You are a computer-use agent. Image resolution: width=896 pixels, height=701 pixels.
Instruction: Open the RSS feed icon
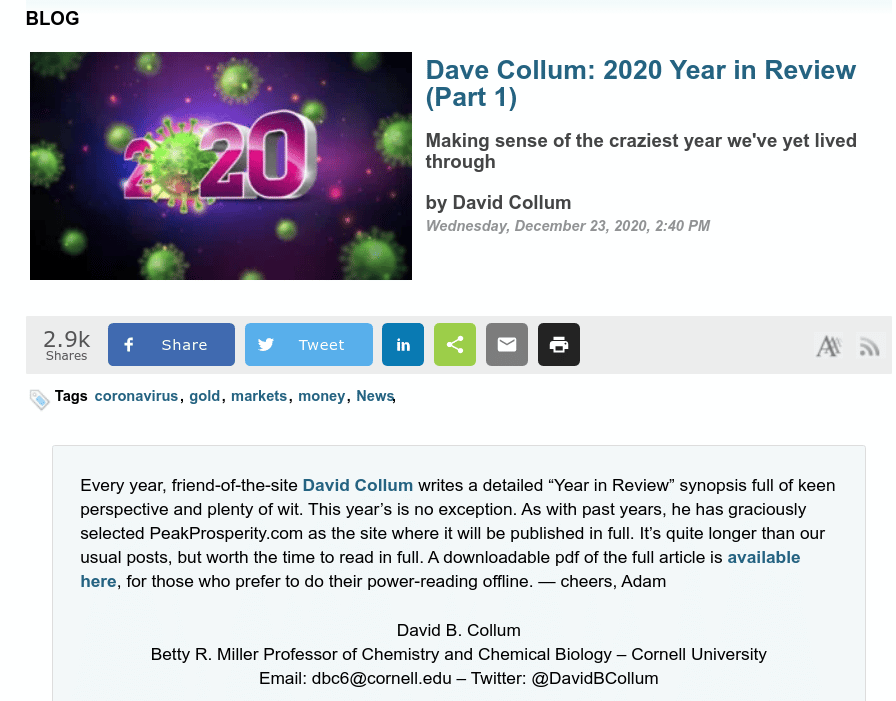click(869, 347)
